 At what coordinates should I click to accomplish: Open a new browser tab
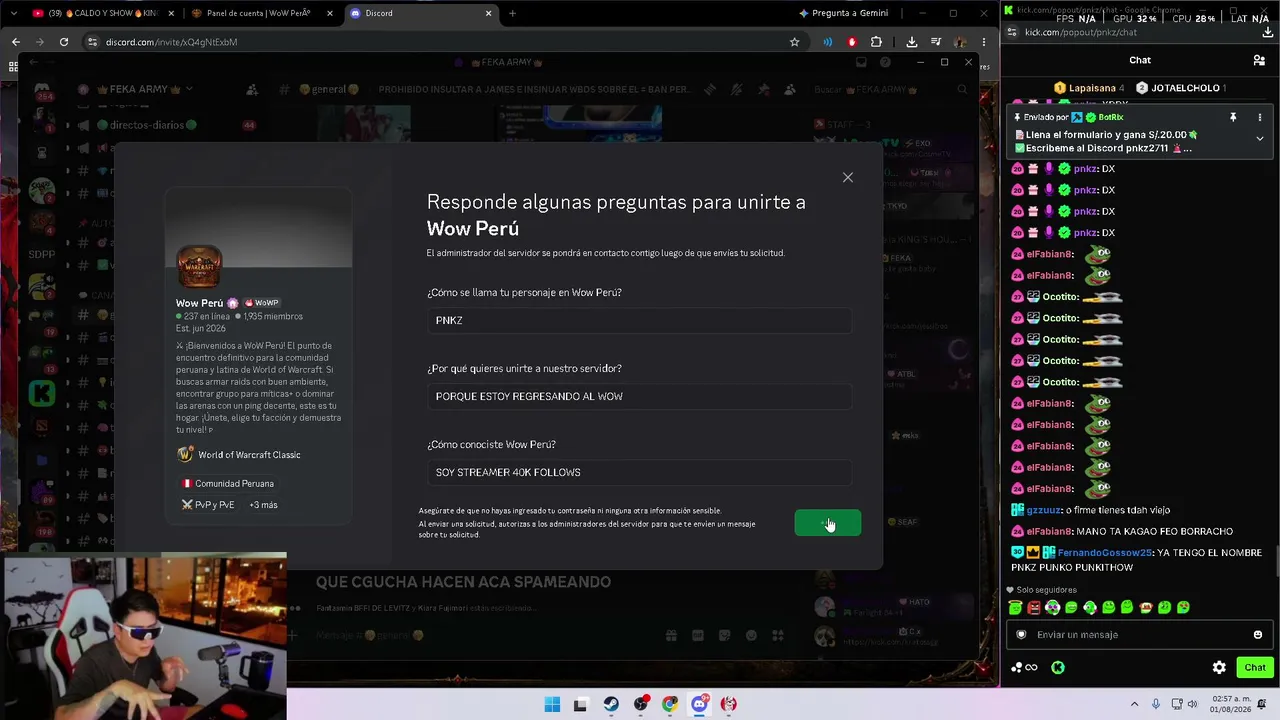coord(513,13)
